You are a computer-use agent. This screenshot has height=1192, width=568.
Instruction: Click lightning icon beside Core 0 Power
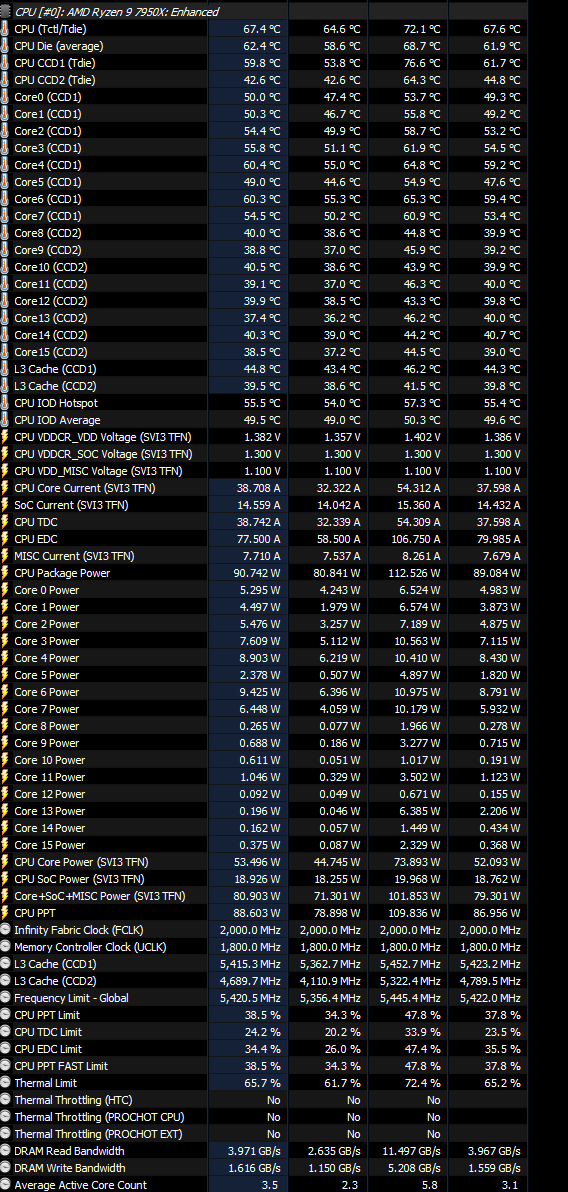pos(5,590)
